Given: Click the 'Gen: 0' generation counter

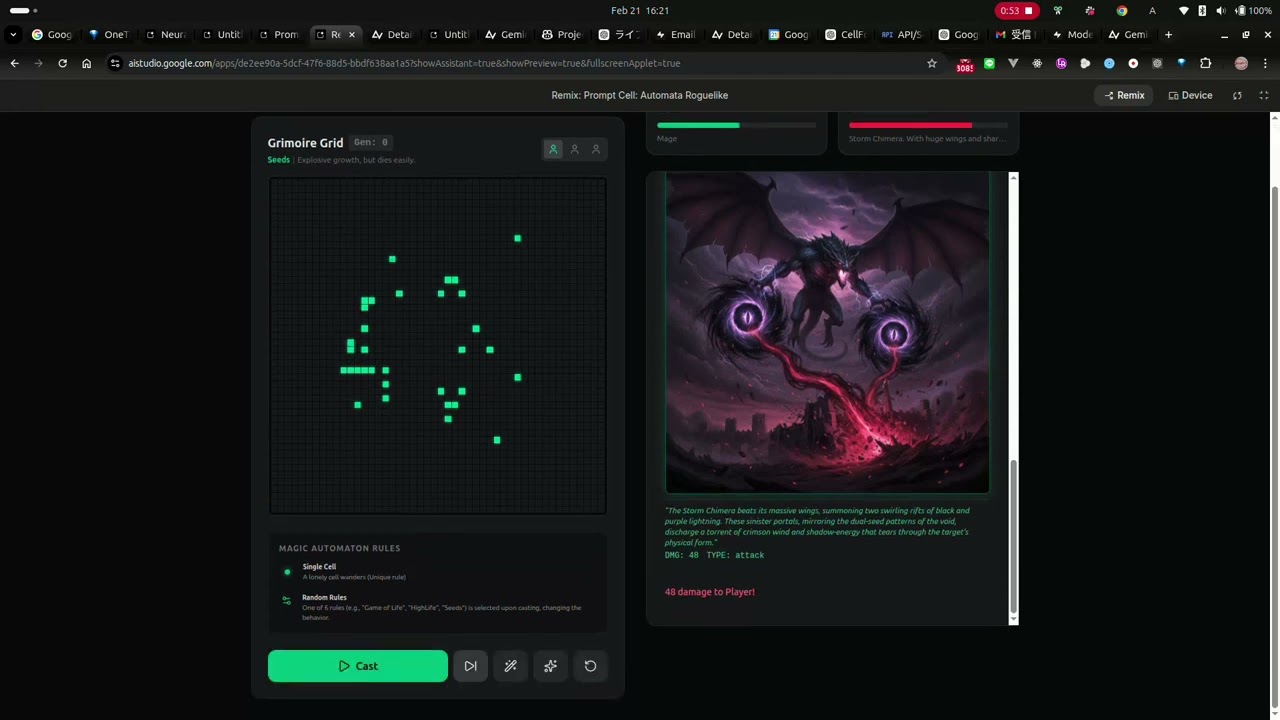Looking at the screenshot, I should [371, 142].
